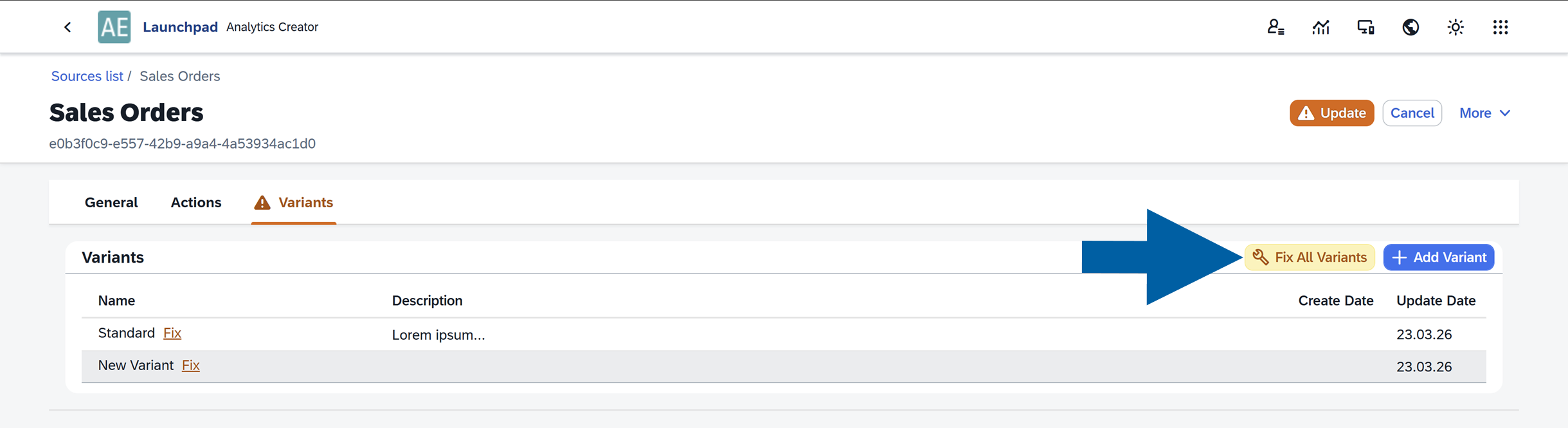1568x428 pixels.
Task: Open Sources list breadcrumb link
Action: (x=87, y=76)
